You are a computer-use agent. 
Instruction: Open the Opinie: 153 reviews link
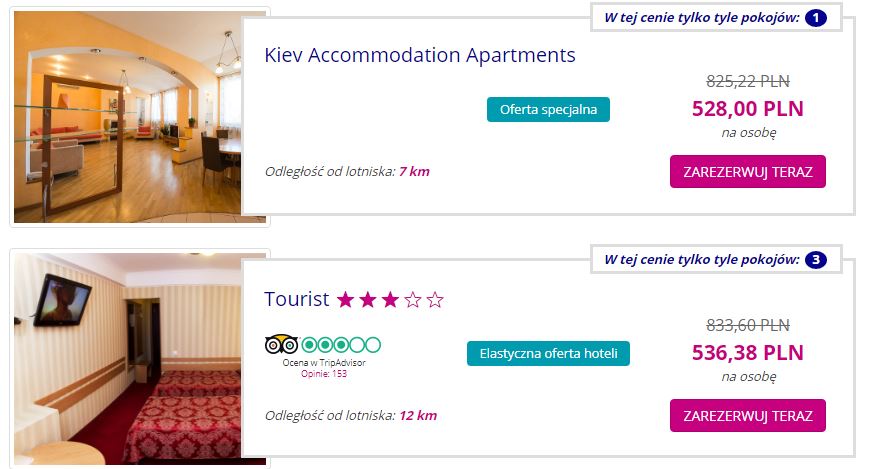click(324, 374)
